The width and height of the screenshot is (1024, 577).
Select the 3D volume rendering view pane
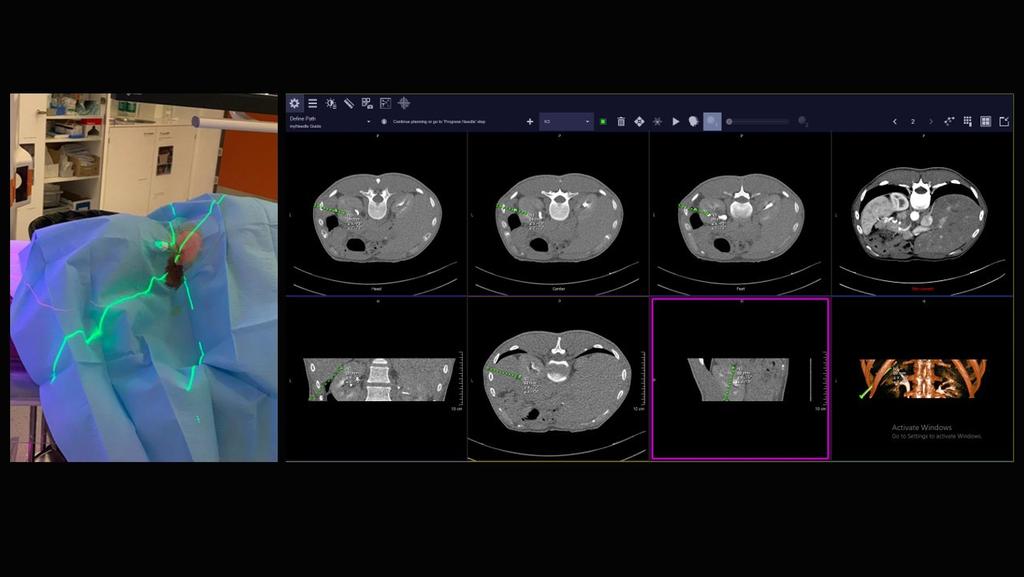pyautogui.click(x=922, y=379)
